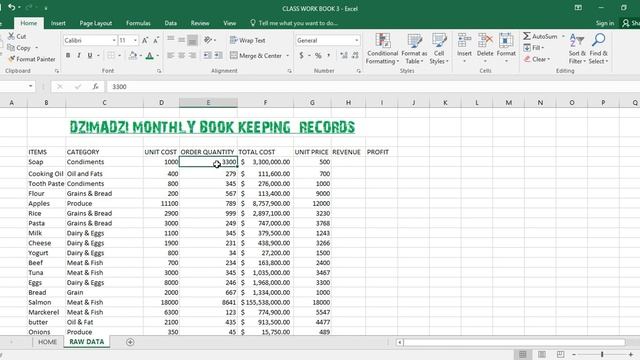Screen dimensions: 640x360
Task: Click the Cut scissors icon
Action: point(11,36)
